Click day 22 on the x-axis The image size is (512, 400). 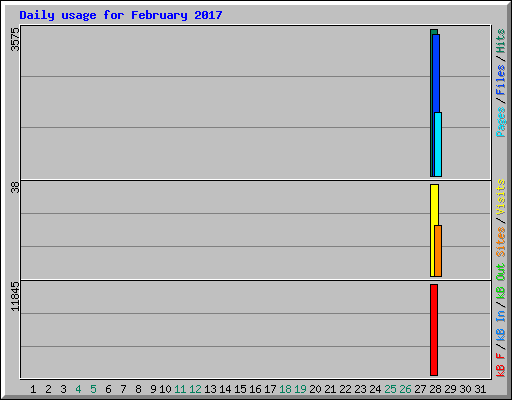click(345, 389)
